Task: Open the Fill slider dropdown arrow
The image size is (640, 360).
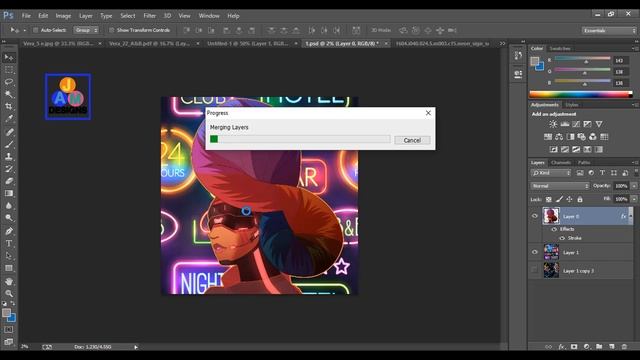Action: point(634,199)
